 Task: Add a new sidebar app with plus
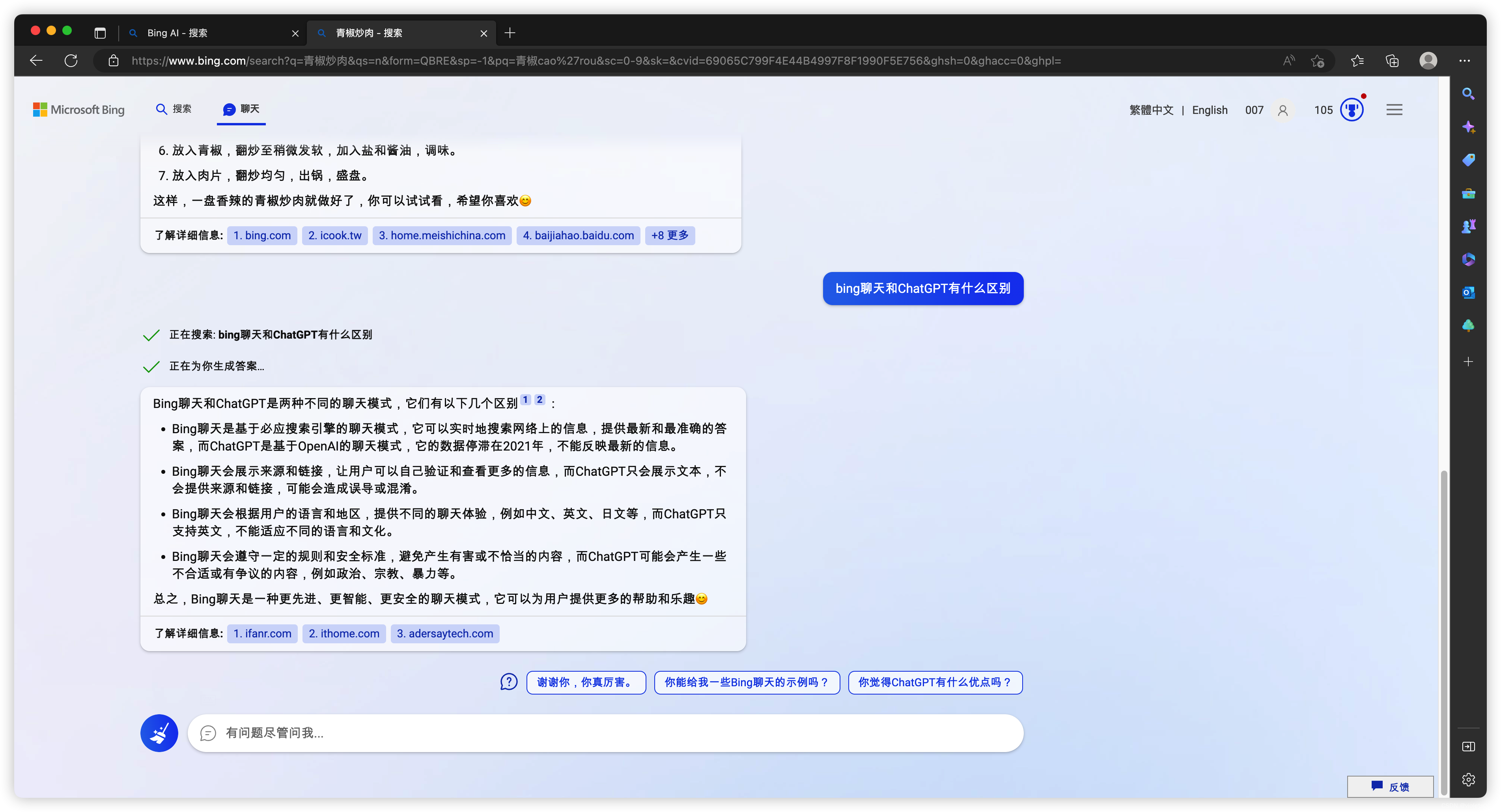[x=1468, y=362]
